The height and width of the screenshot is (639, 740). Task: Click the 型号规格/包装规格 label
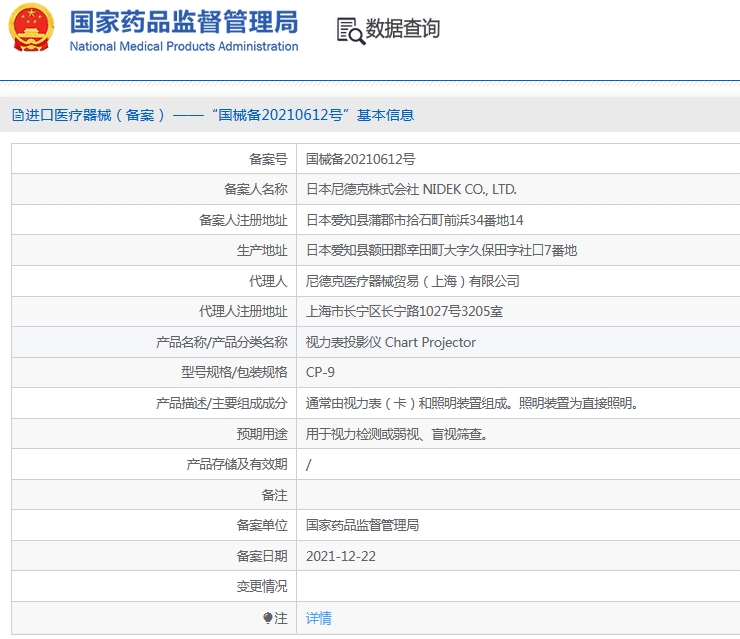coord(234,372)
